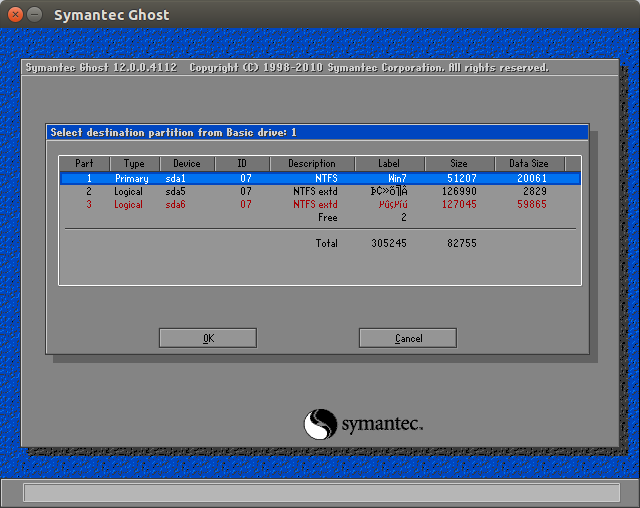Click the Label column header
Screen dimensions: 640x508
point(389,164)
